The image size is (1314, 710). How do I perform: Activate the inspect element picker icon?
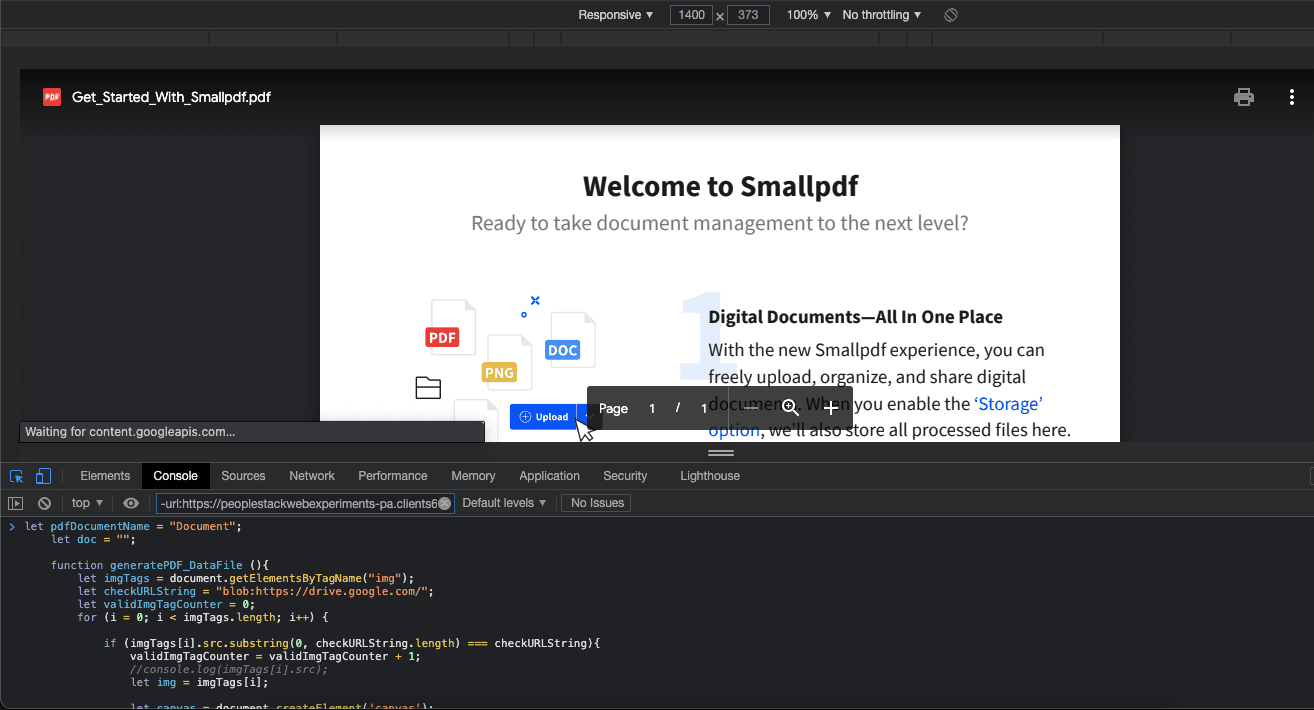(x=17, y=476)
